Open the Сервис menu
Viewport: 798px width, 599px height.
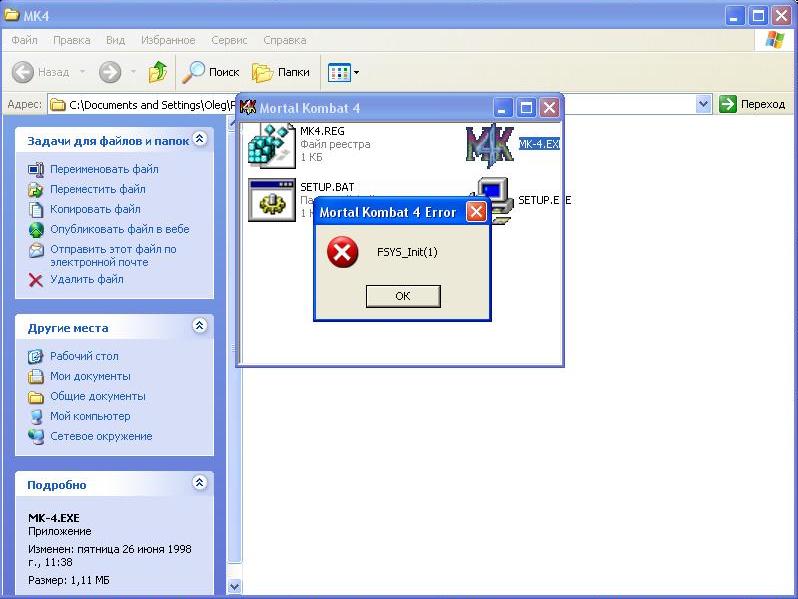[229, 40]
